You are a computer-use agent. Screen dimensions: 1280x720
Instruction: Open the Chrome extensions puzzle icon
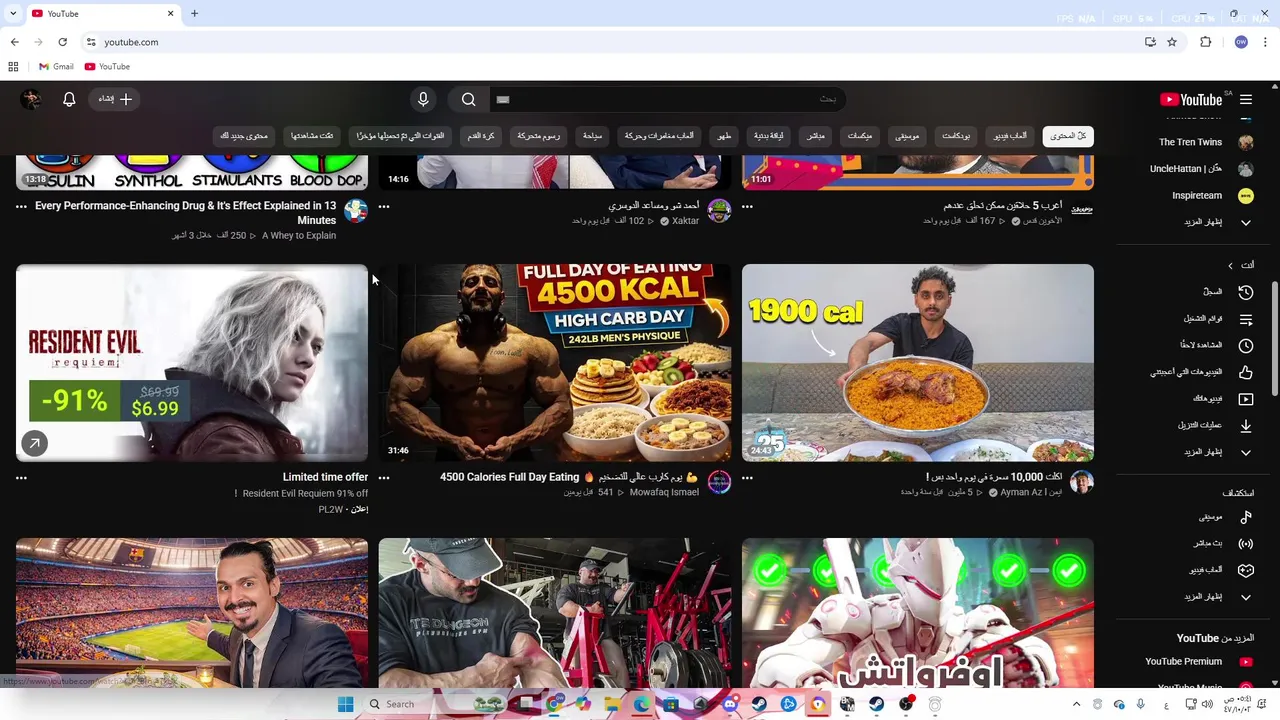point(1206,42)
